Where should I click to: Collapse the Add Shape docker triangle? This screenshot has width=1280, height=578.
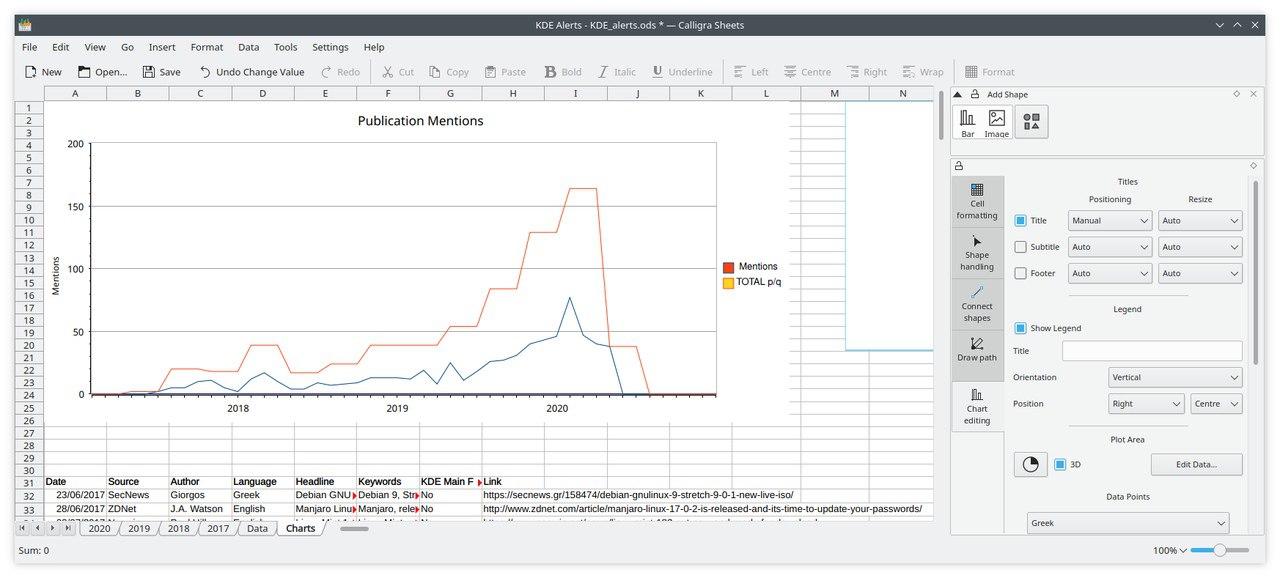[x=958, y=94]
